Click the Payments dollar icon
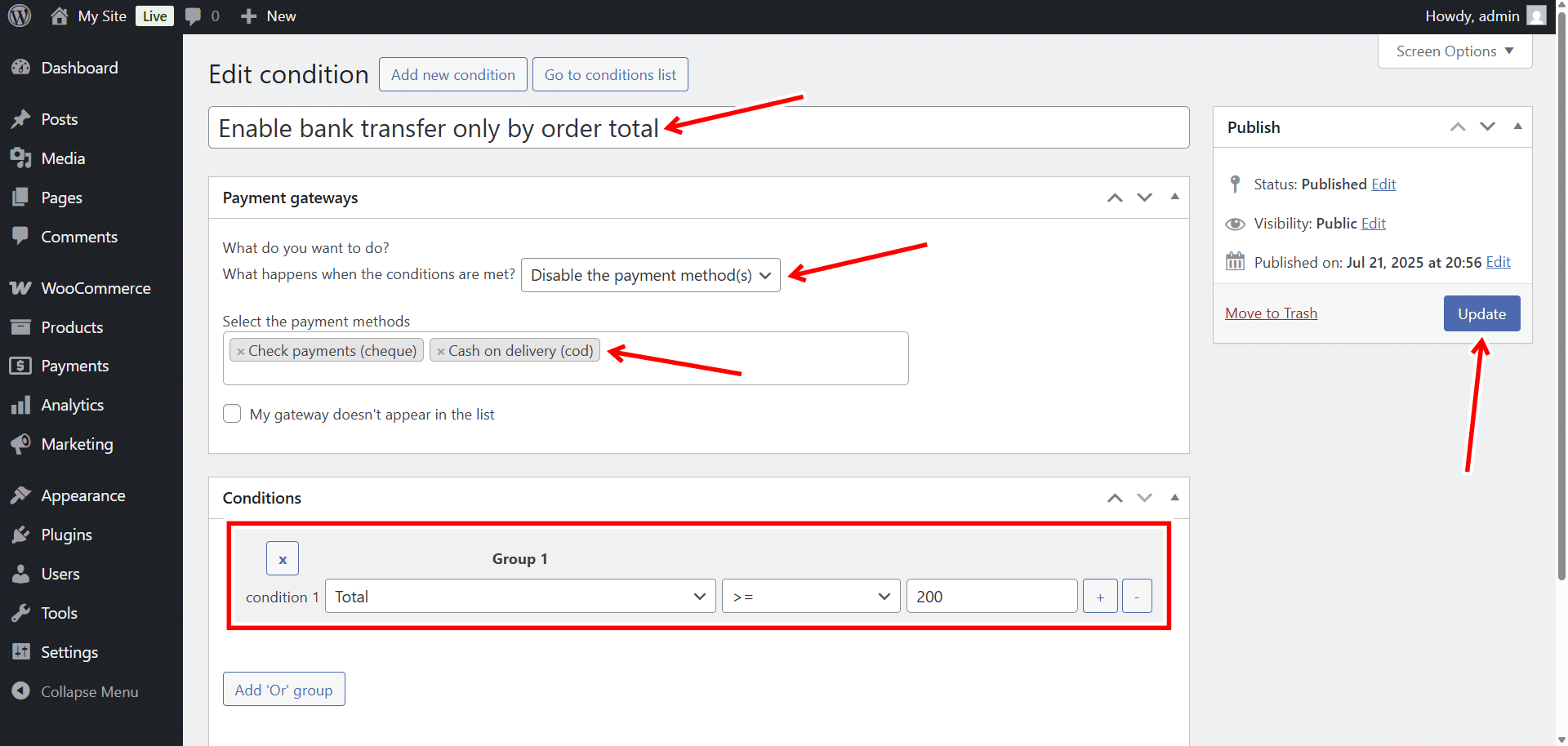 pos(21,366)
